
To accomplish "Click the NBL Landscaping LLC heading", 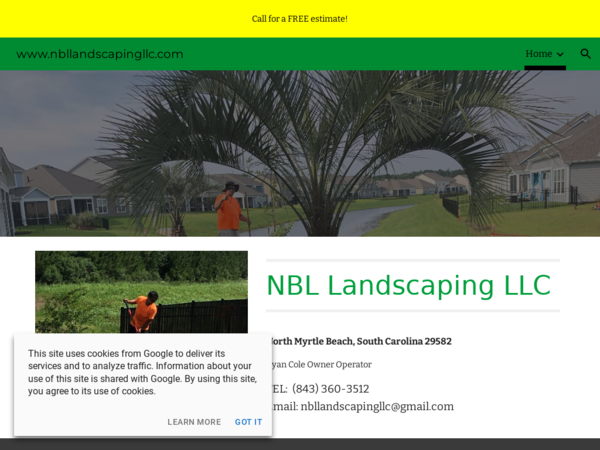I will (408, 285).
